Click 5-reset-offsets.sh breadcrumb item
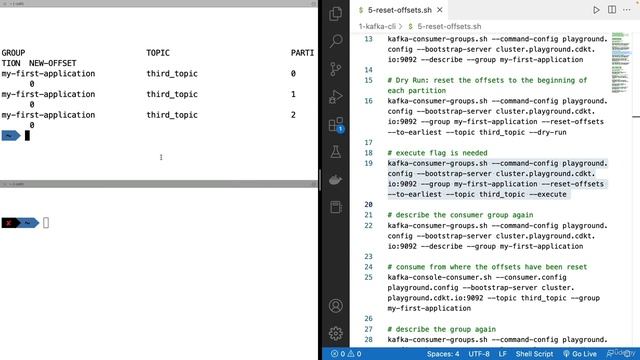Viewport: 640px width, 360px height. (x=449, y=27)
